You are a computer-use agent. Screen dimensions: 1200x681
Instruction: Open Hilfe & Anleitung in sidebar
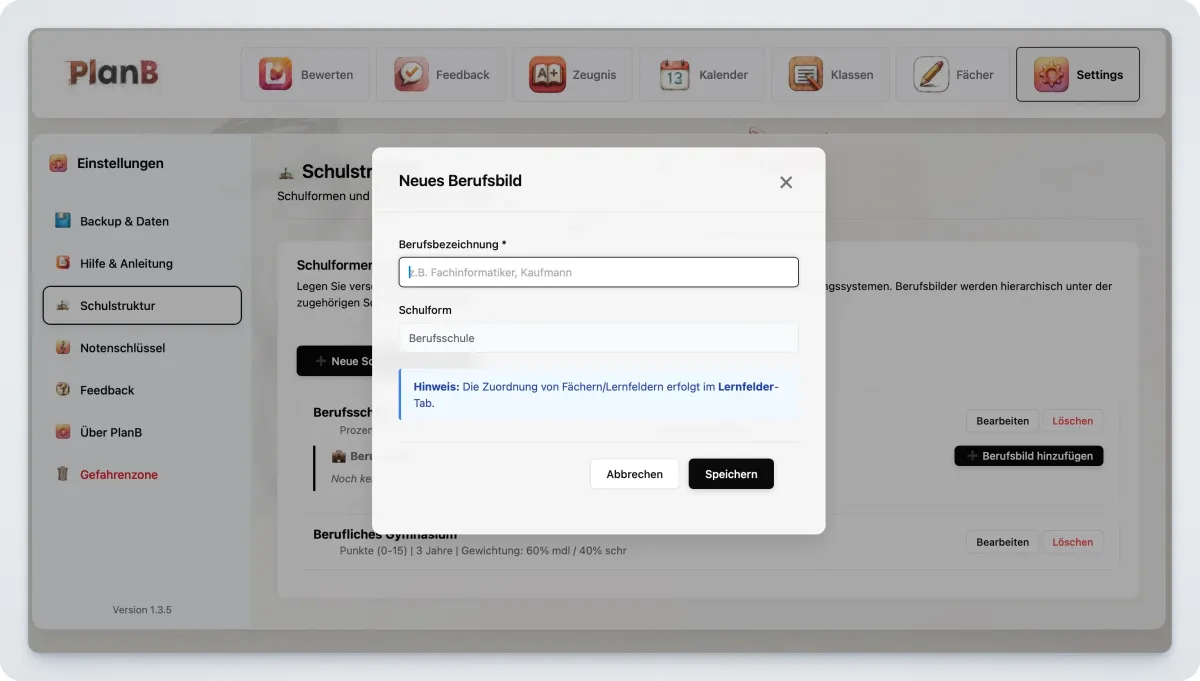click(126, 264)
